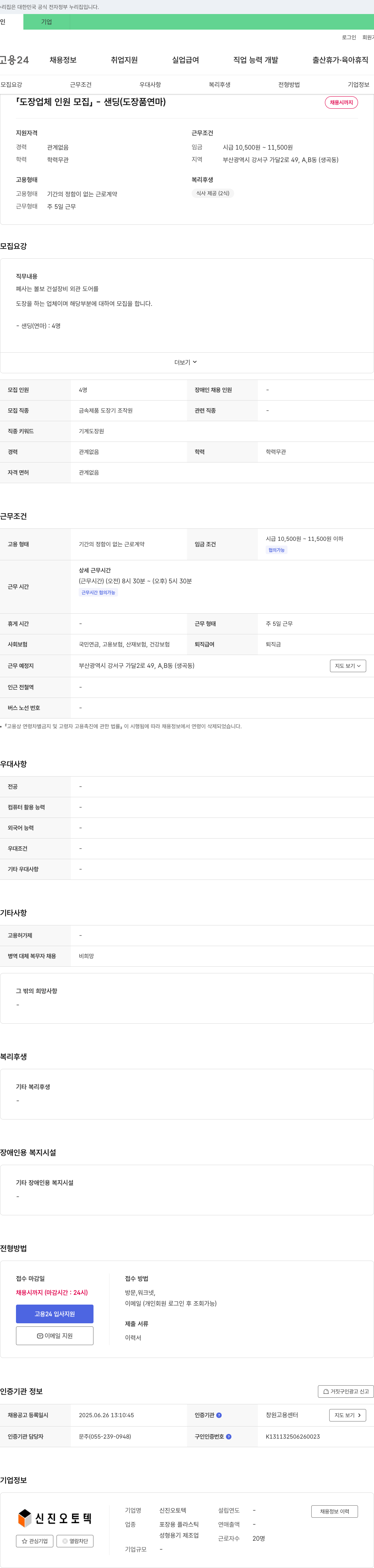Open 채용정보 이력 history
The height and width of the screenshot is (1568, 374).
pos(335,1511)
